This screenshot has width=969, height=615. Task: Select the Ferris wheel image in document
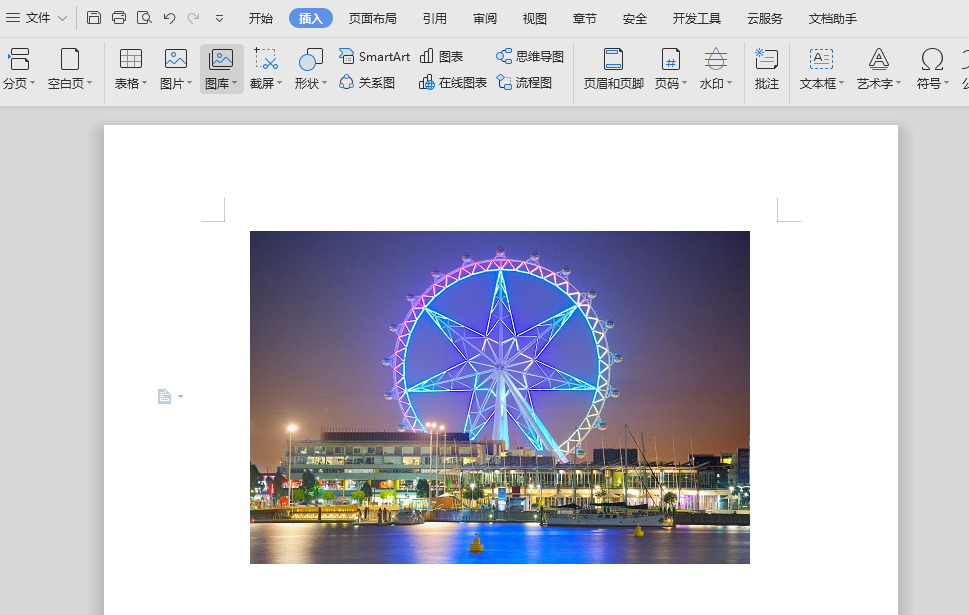coord(499,397)
